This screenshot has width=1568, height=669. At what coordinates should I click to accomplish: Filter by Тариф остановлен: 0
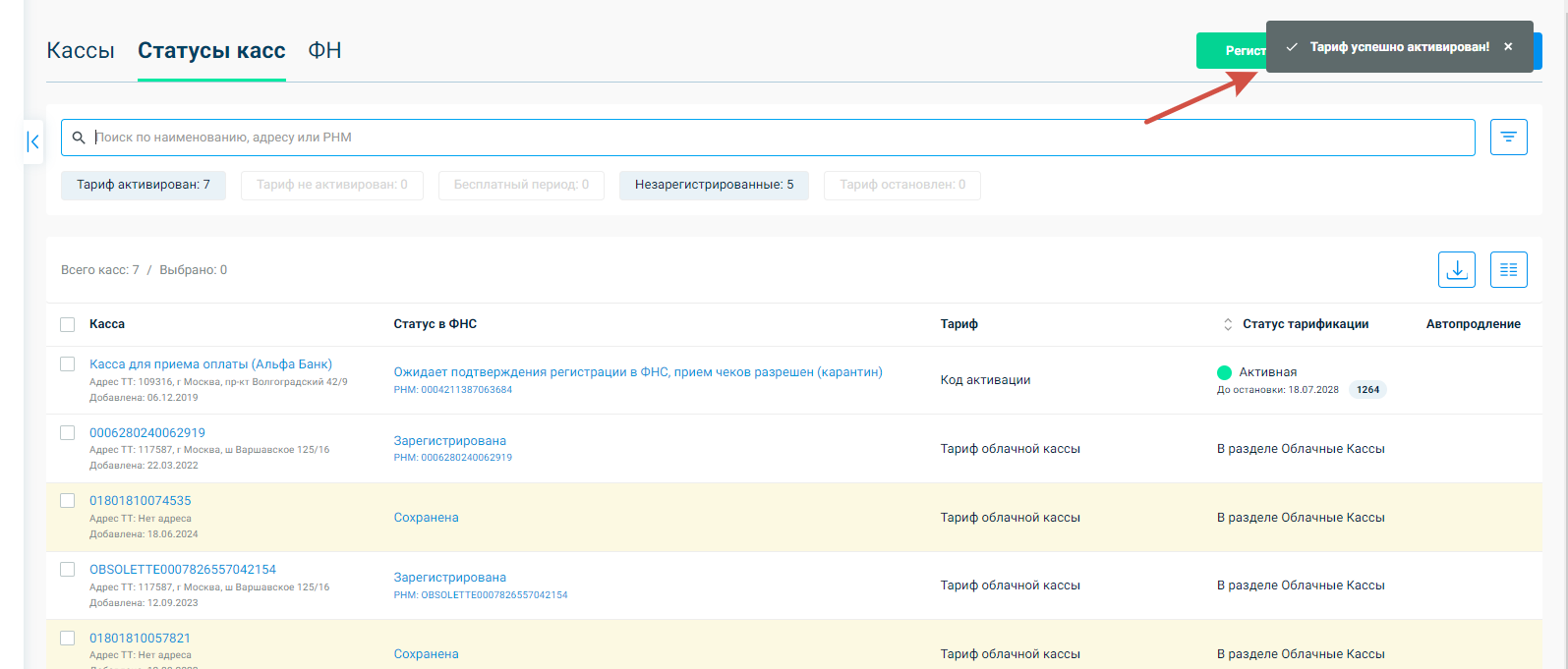902,185
